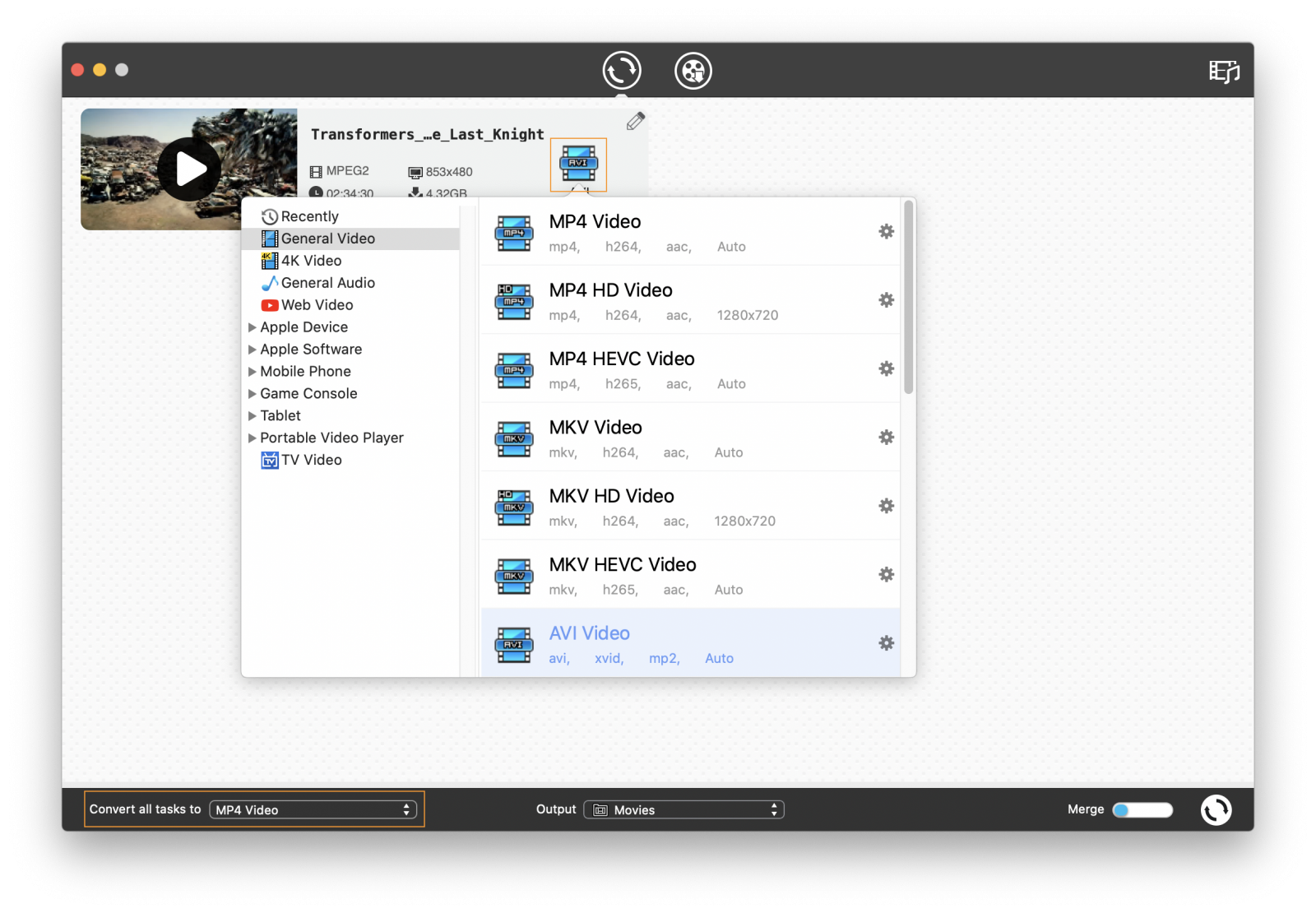Open settings gear for MKV HEVC Video
Viewport: 1316px width, 913px height.
[x=886, y=574]
